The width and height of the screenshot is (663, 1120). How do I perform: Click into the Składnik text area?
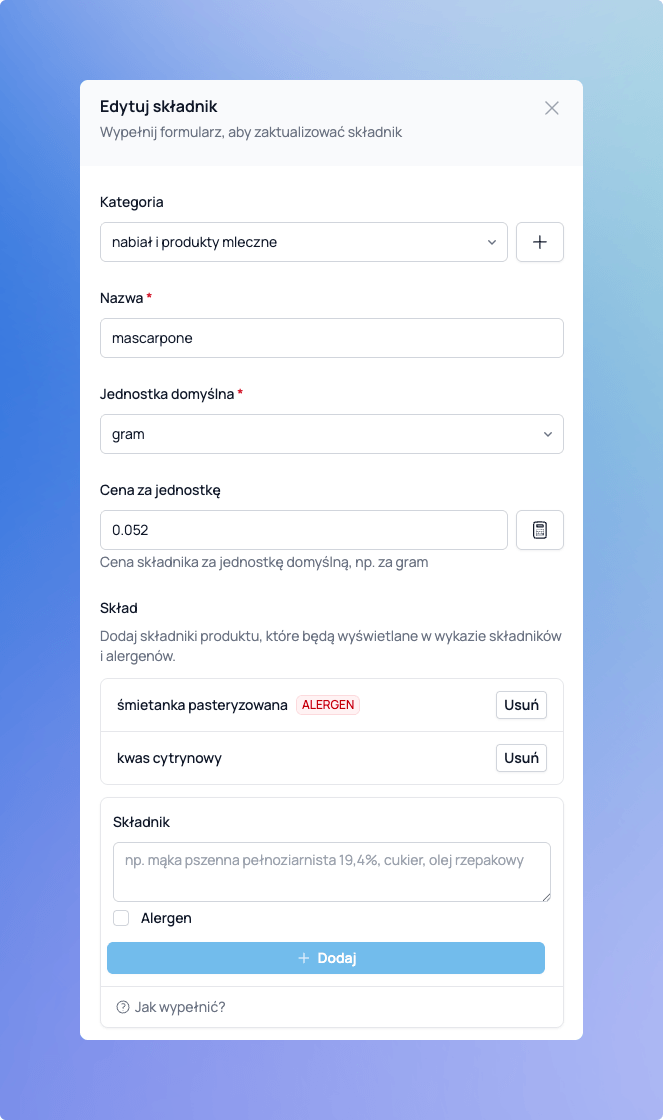331,872
